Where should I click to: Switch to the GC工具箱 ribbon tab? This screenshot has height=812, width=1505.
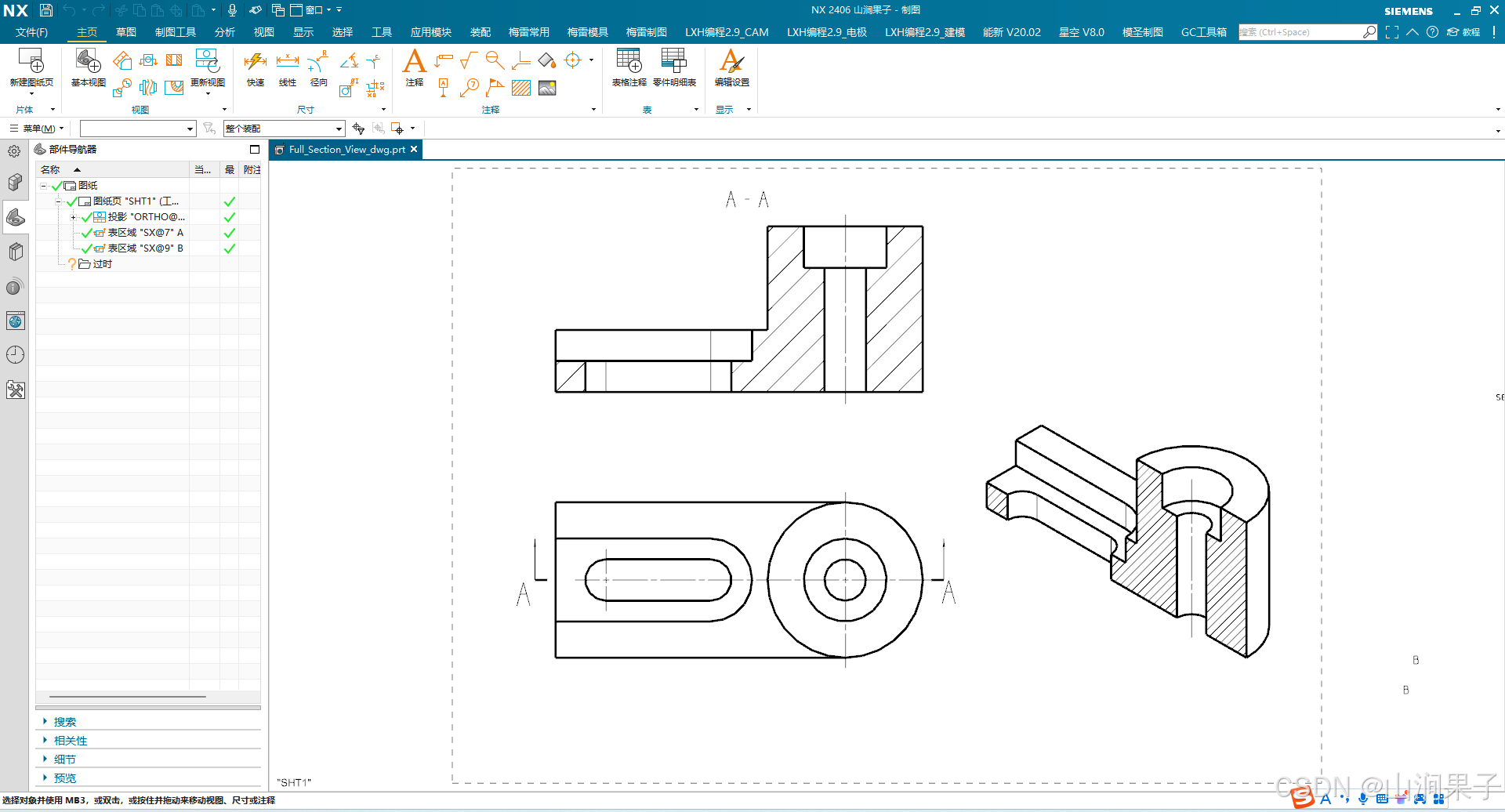click(1203, 32)
